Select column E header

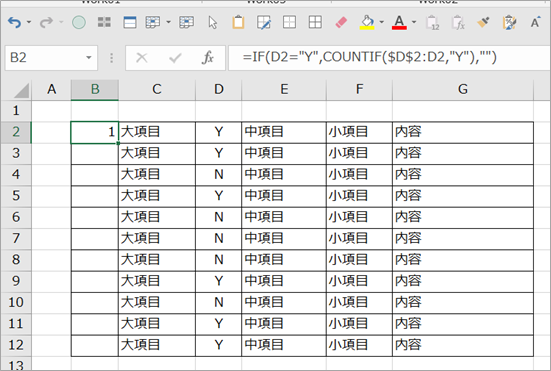(x=284, y=90)
